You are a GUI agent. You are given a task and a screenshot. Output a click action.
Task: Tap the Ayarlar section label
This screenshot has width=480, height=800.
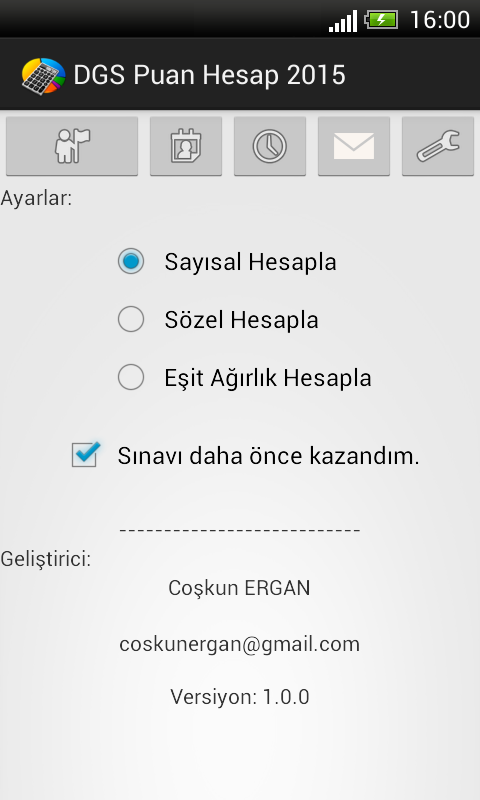pyautogui.click(x=36, y=198)
